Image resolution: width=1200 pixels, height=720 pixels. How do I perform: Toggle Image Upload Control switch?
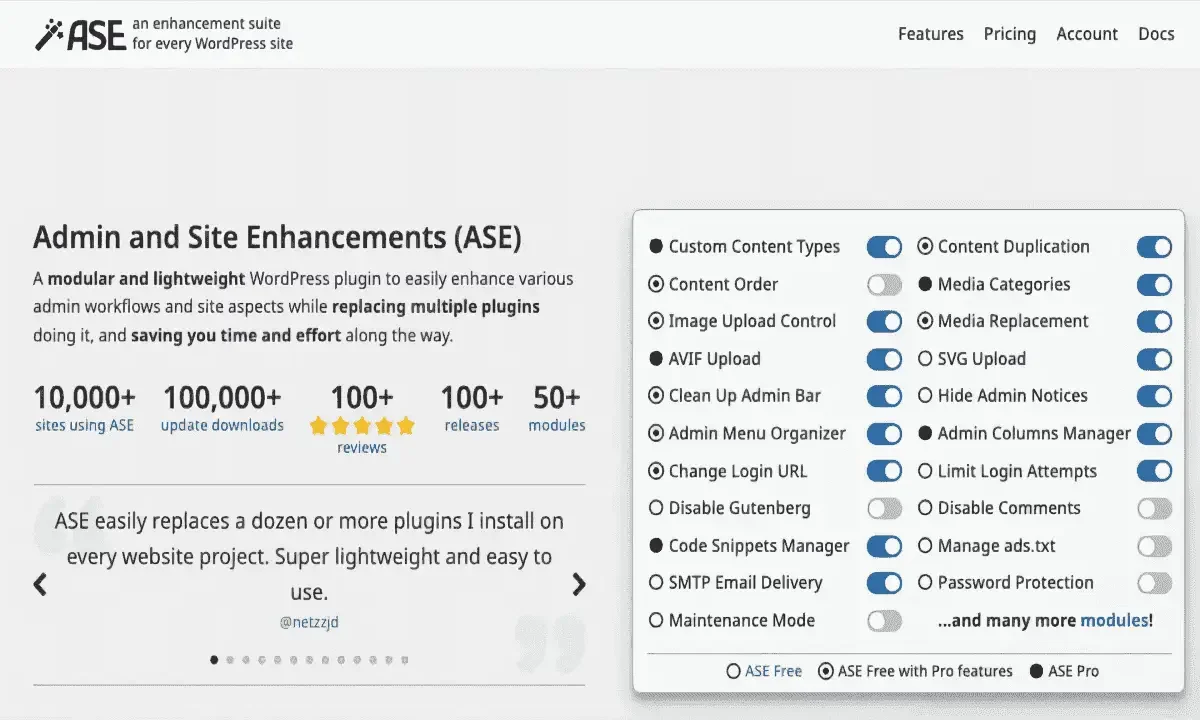coord(884,322)
